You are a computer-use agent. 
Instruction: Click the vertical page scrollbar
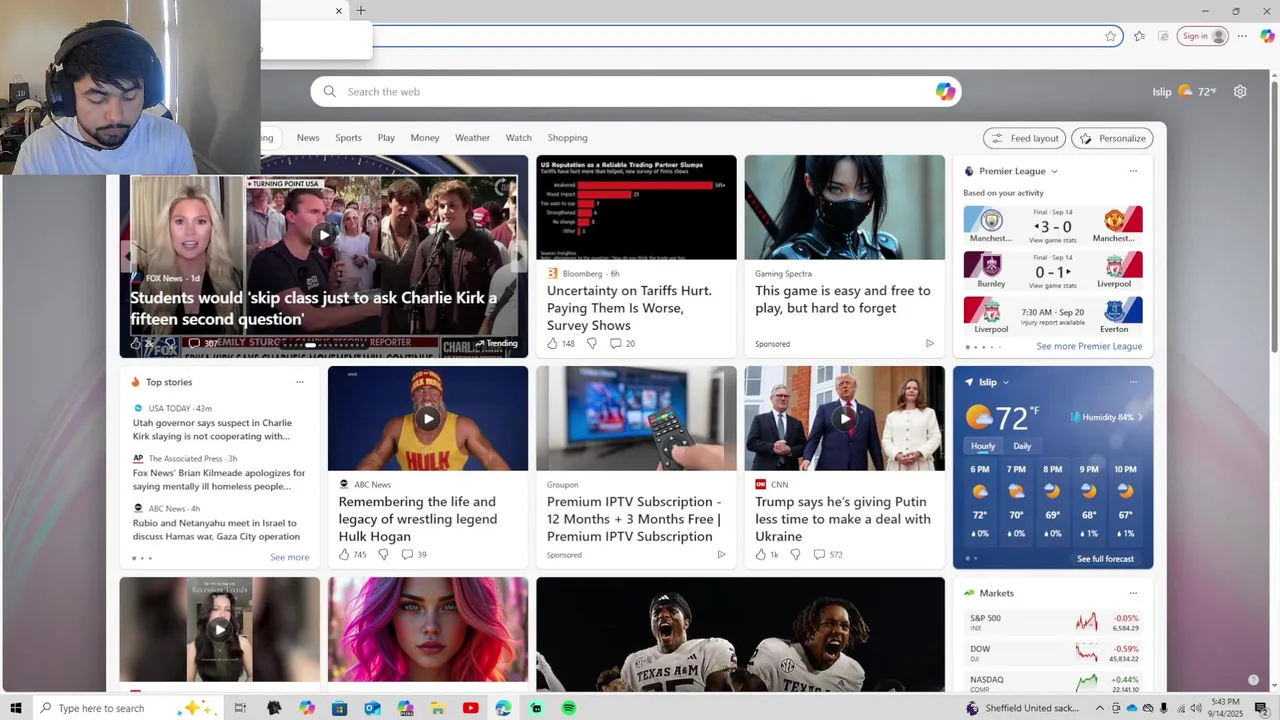click(1274, 215)
